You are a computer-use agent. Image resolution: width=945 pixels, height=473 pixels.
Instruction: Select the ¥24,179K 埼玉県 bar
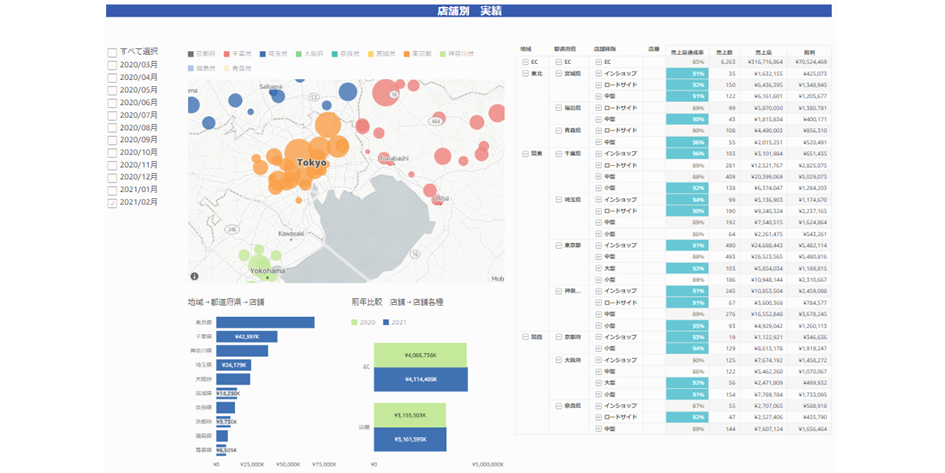coord(234,365)
